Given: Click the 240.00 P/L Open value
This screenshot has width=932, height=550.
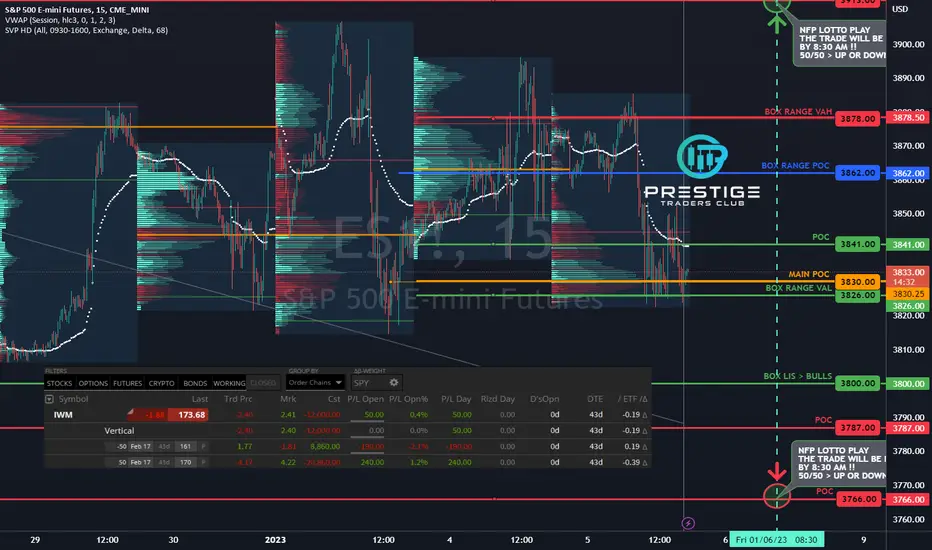Looking at the screenshot, I should 372,462.
